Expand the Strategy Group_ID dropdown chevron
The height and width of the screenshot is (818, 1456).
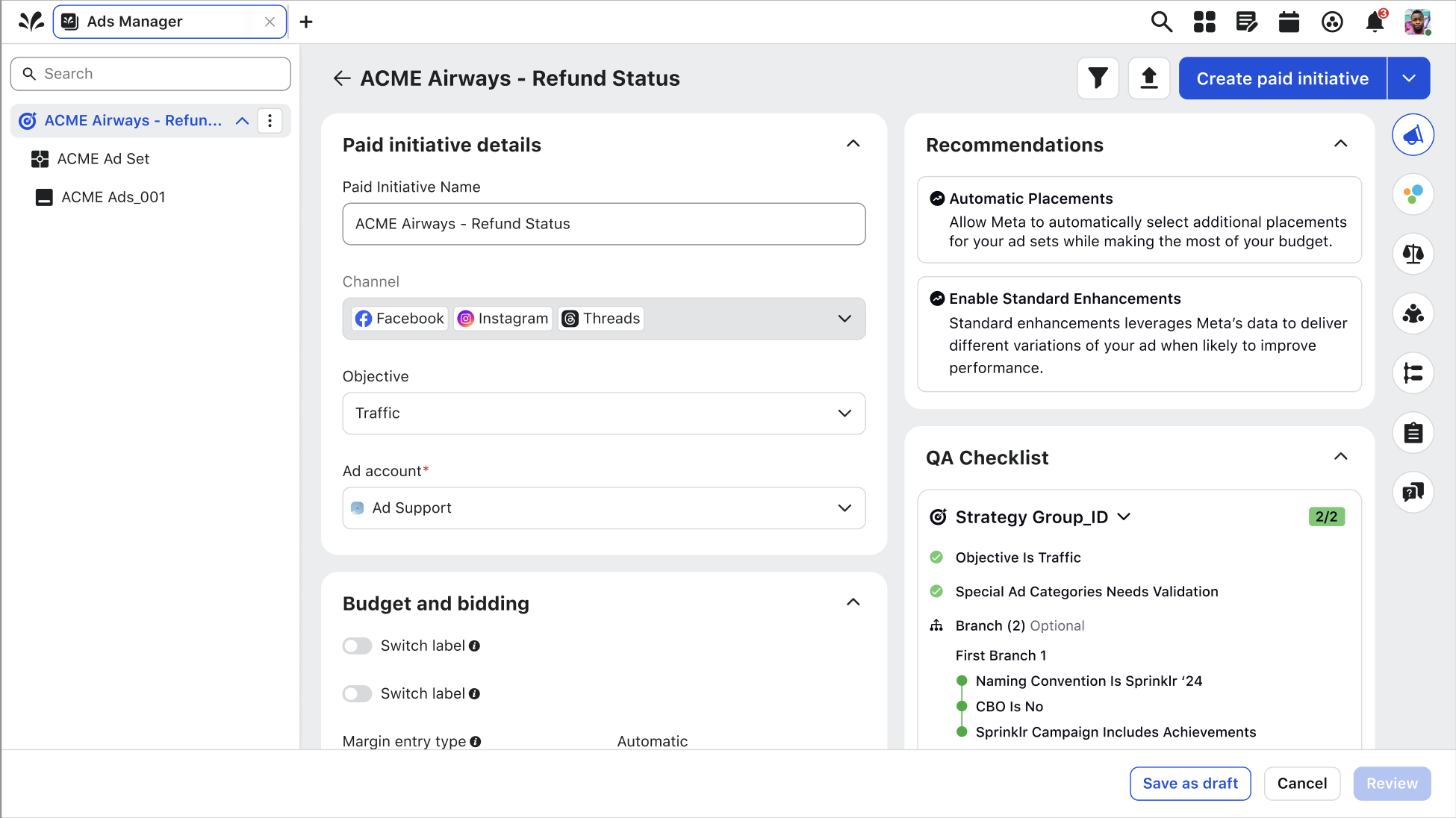pyautogui.click(x=1124, y=516)
